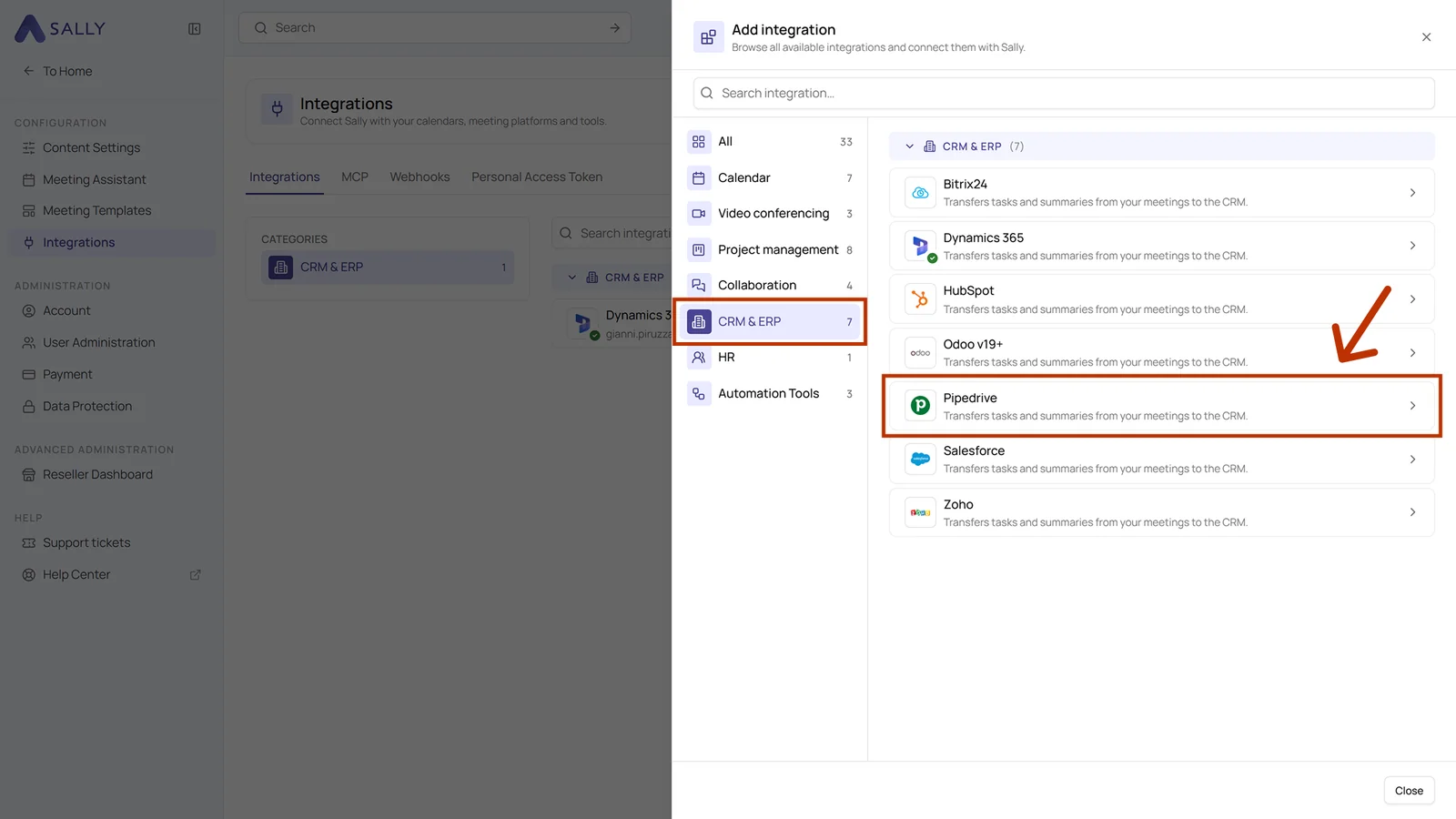Click the Data Protection lock icon

coord(29,407)
